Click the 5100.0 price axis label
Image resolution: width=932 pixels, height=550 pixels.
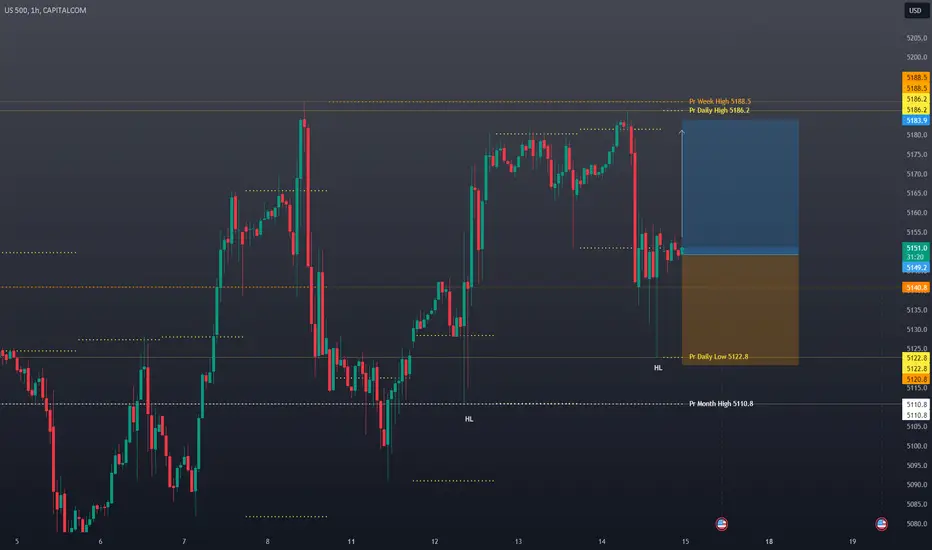pos(917,446)
